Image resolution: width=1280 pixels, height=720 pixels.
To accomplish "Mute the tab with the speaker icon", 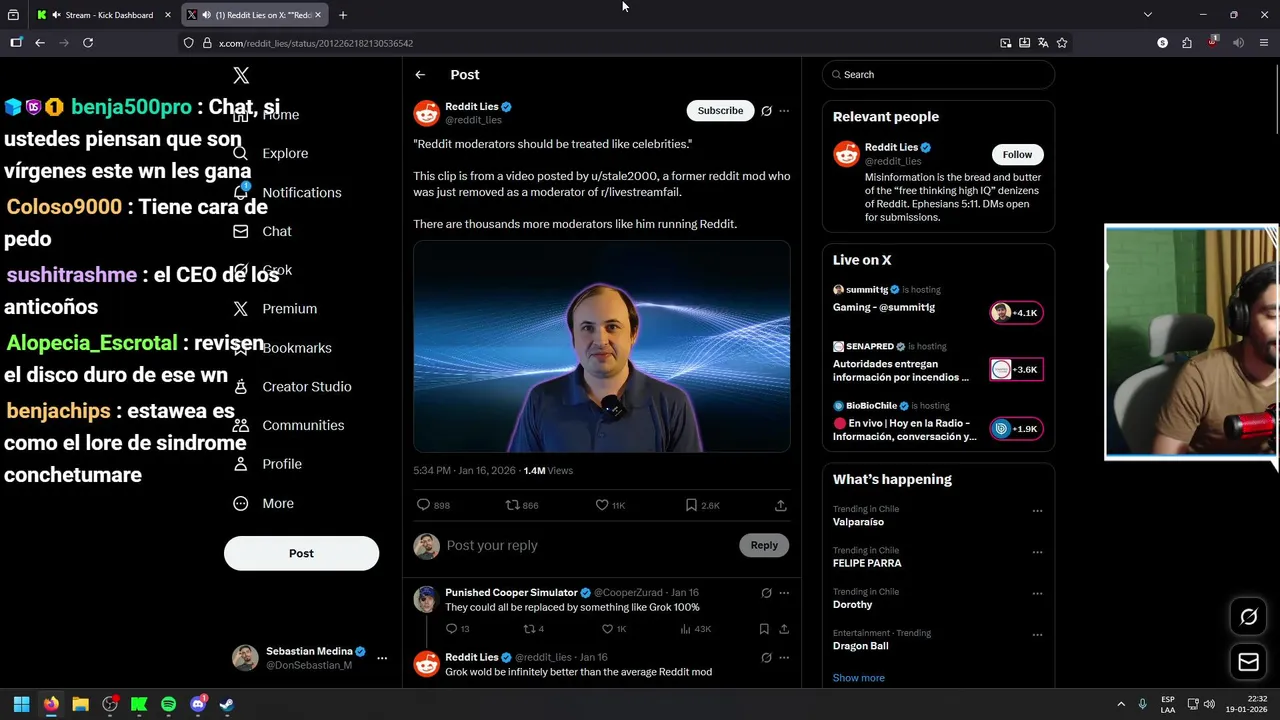I will pos(206,15).
